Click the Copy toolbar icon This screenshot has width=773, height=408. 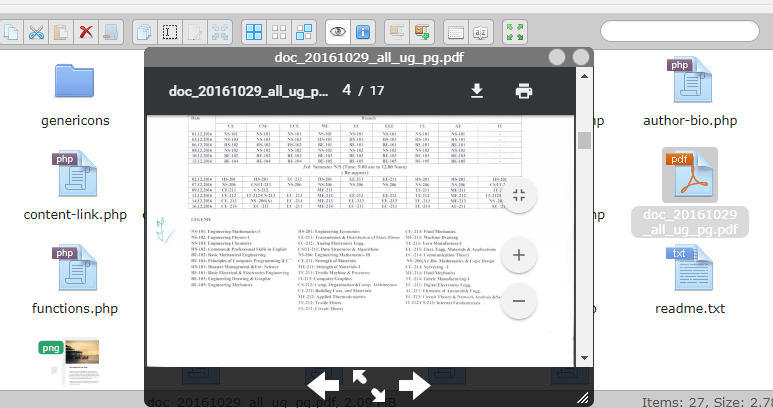10,33
